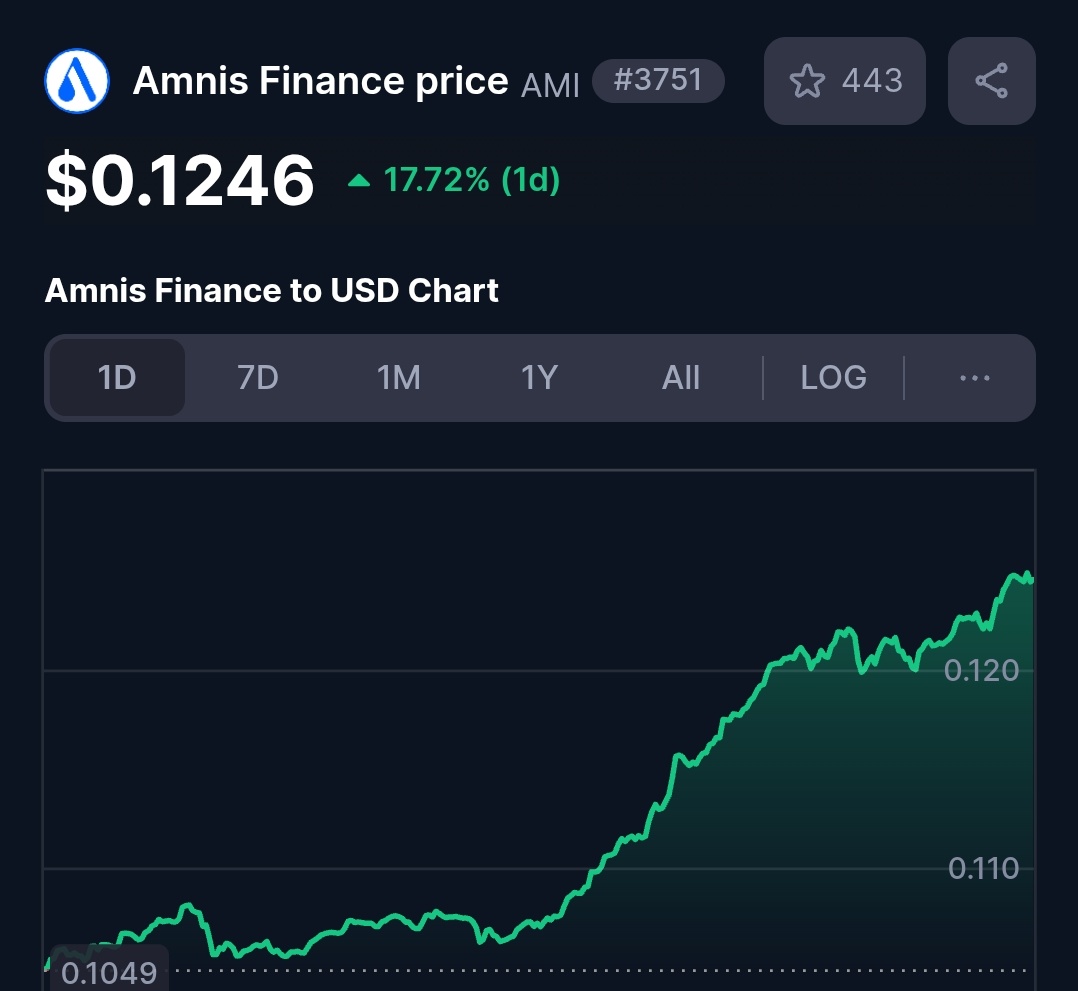This screenshot has height=991, width=1078.
Task: Toggle the LOG scale chart option
Action: pos(833,378)
